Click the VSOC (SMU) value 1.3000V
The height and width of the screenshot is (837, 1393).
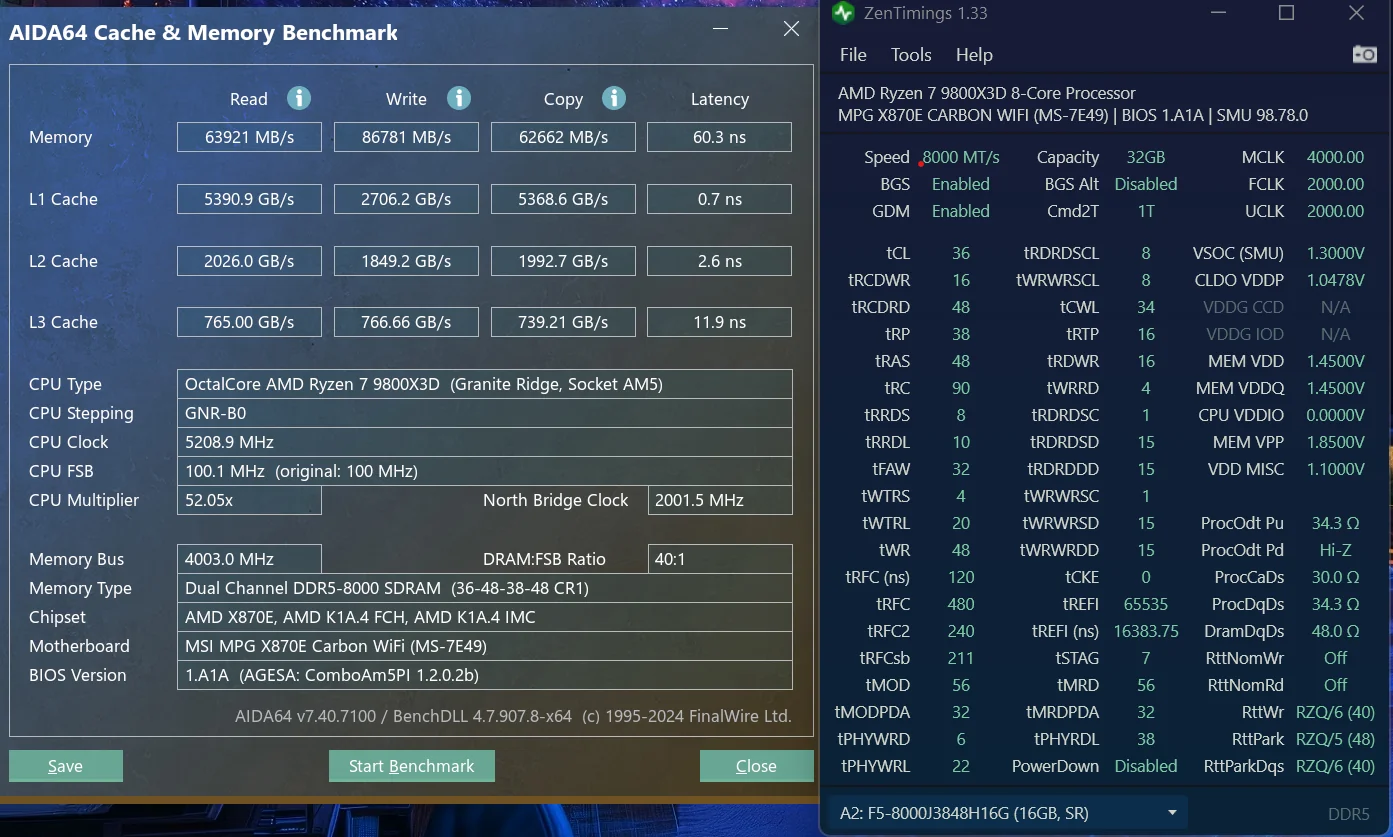pos(1335,253)
